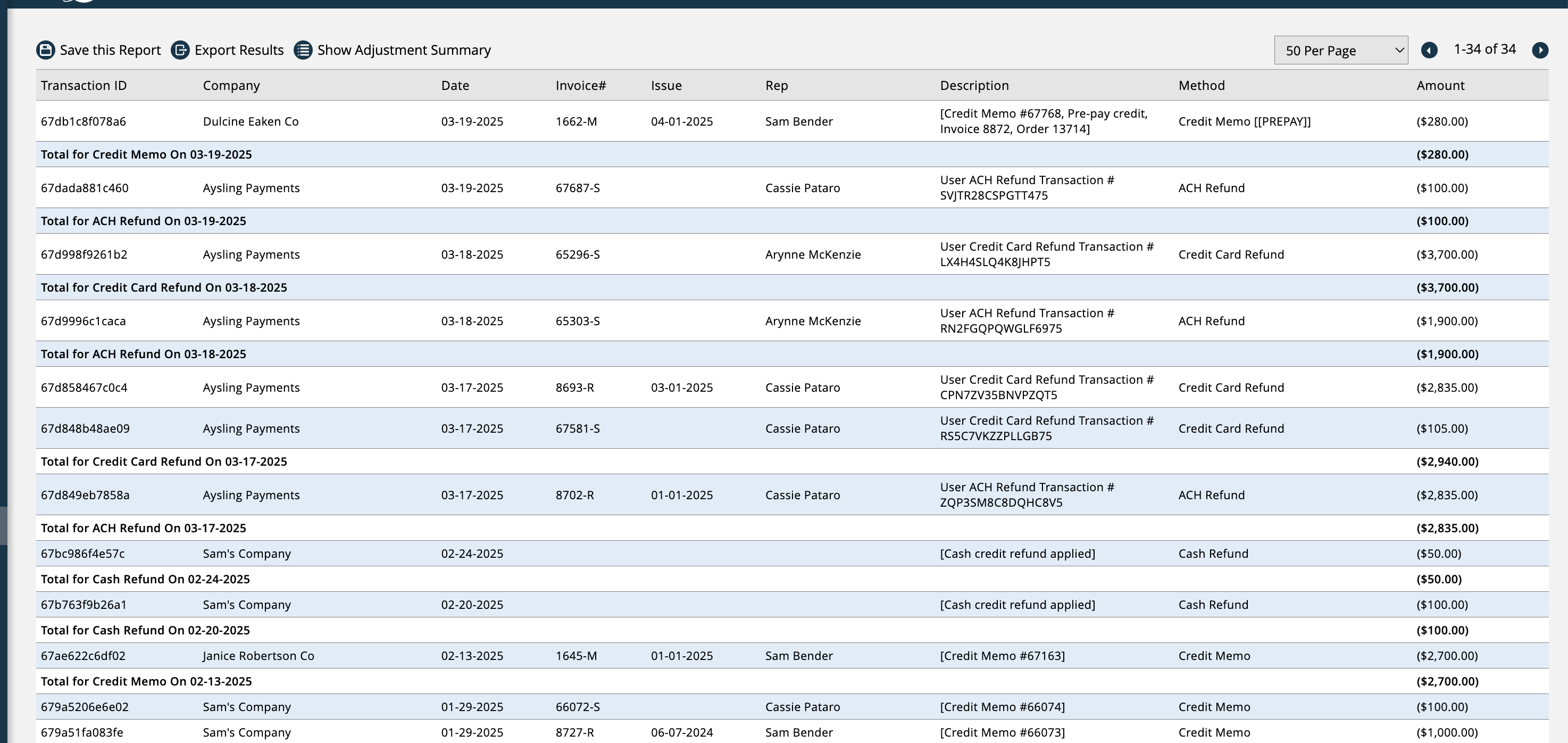Click invoice number 8693-R

tap(574, 387)
